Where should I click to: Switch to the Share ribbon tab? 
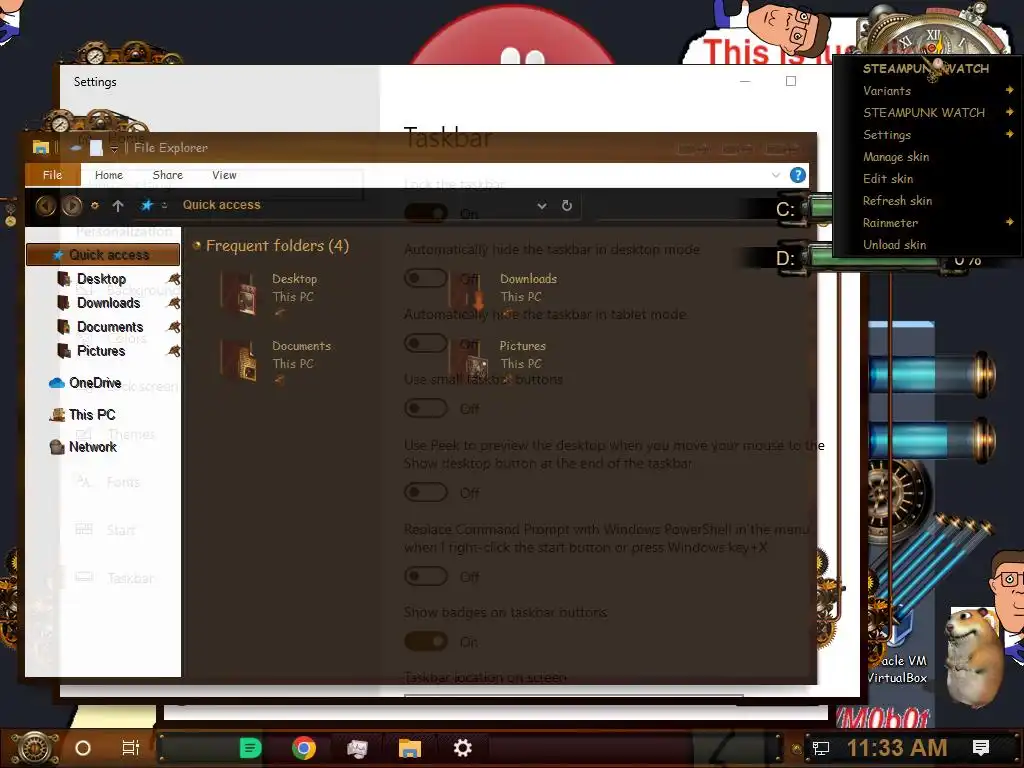(x=167, y=175)
